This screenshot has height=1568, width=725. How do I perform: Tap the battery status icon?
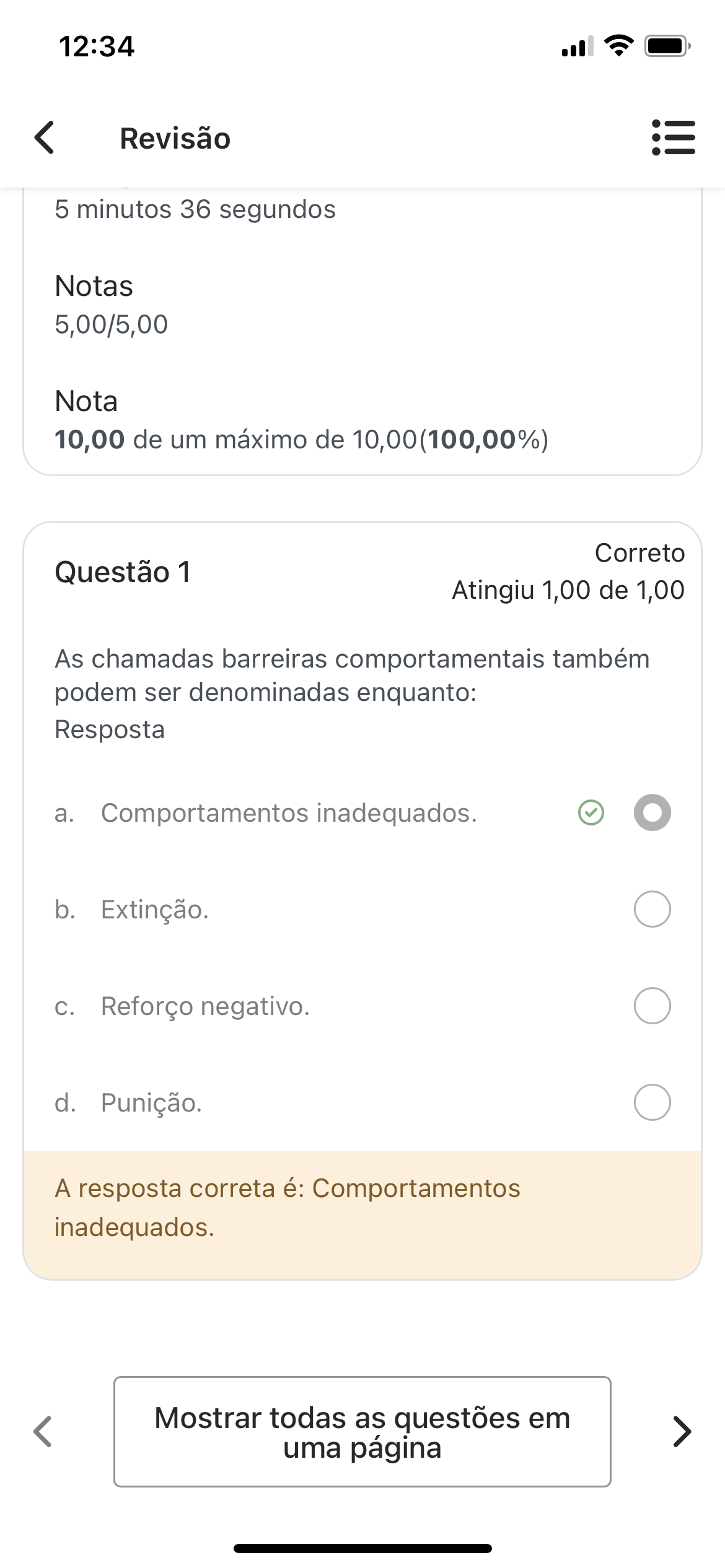pyautogui.click(x=667, y=46)
